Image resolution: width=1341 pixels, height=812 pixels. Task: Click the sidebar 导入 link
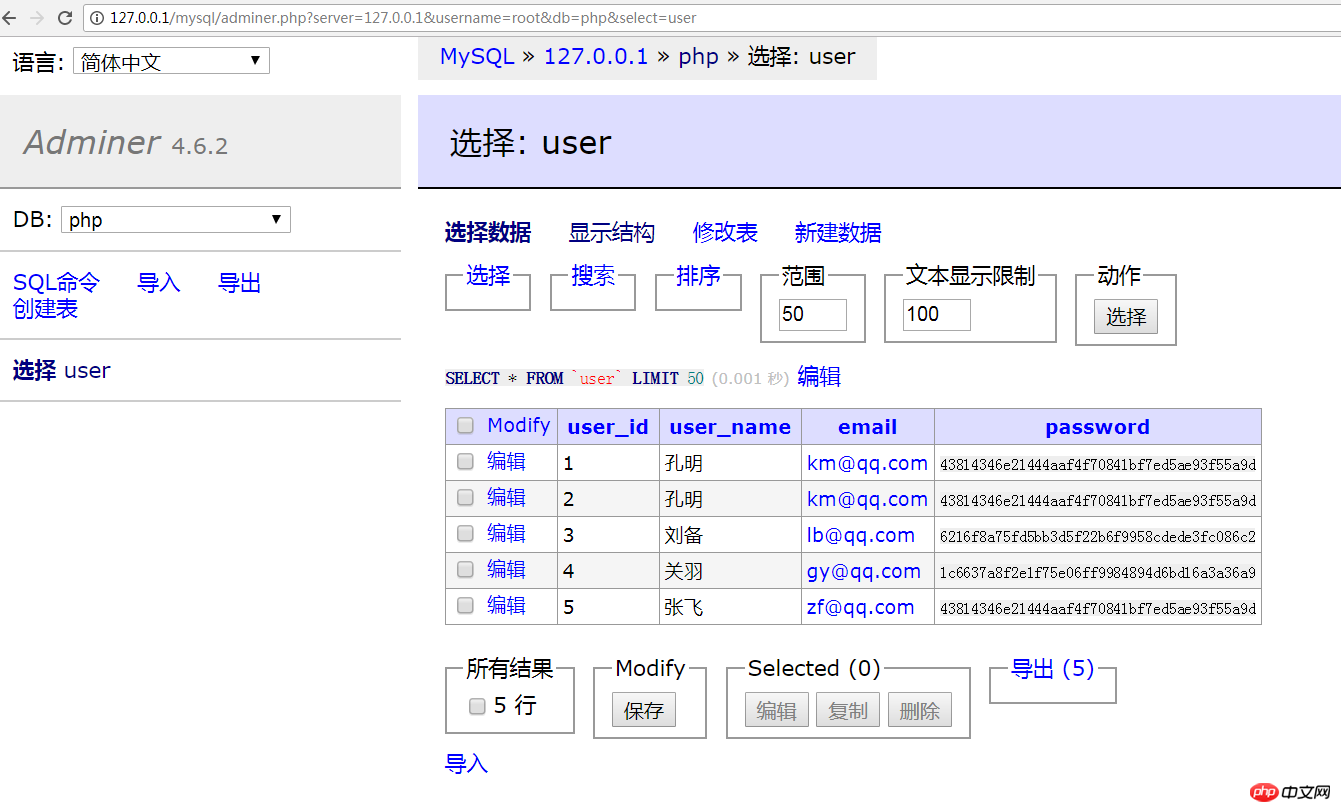[x=158, y=283]
